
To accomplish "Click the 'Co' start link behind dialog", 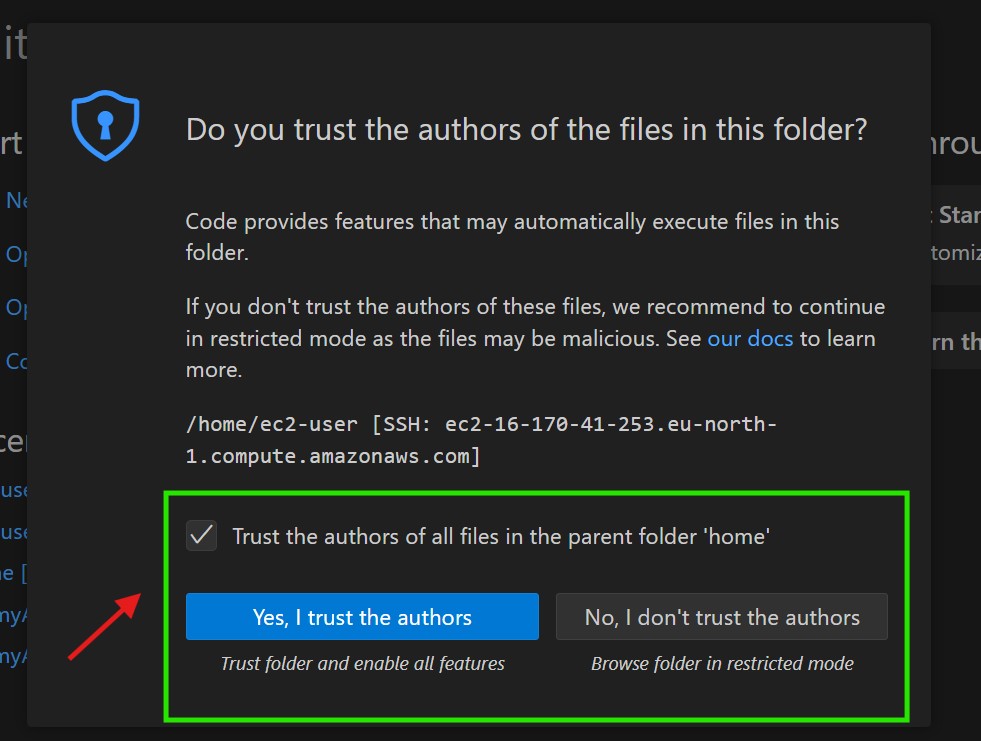I will (x=17, y=361).
